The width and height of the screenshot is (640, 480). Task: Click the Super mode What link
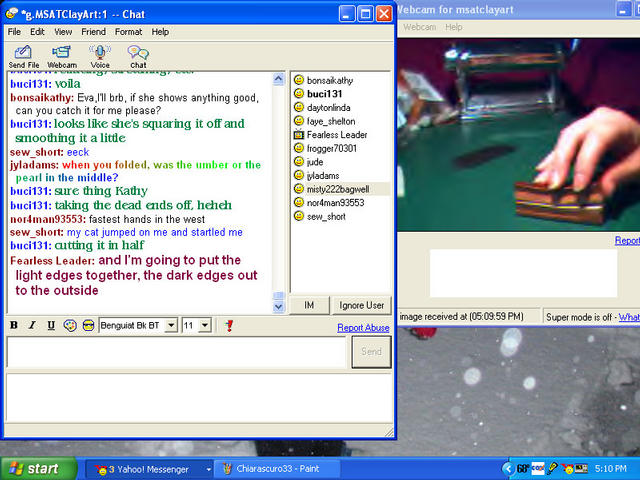629,317
